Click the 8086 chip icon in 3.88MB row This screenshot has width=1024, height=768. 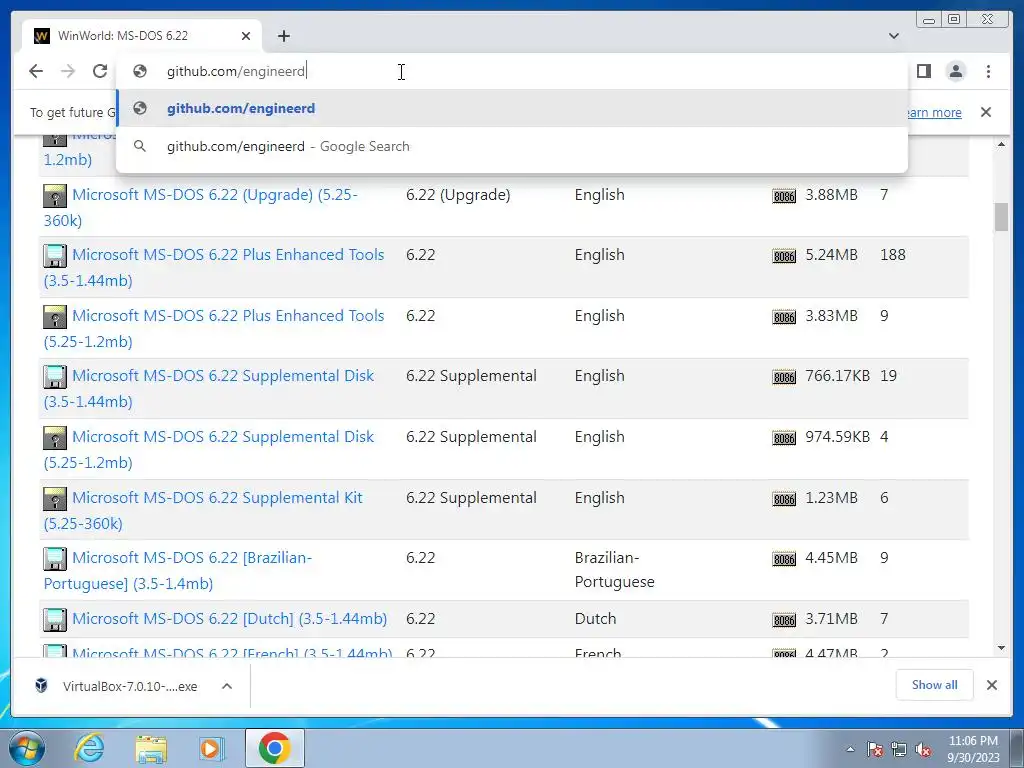(784, 196)
